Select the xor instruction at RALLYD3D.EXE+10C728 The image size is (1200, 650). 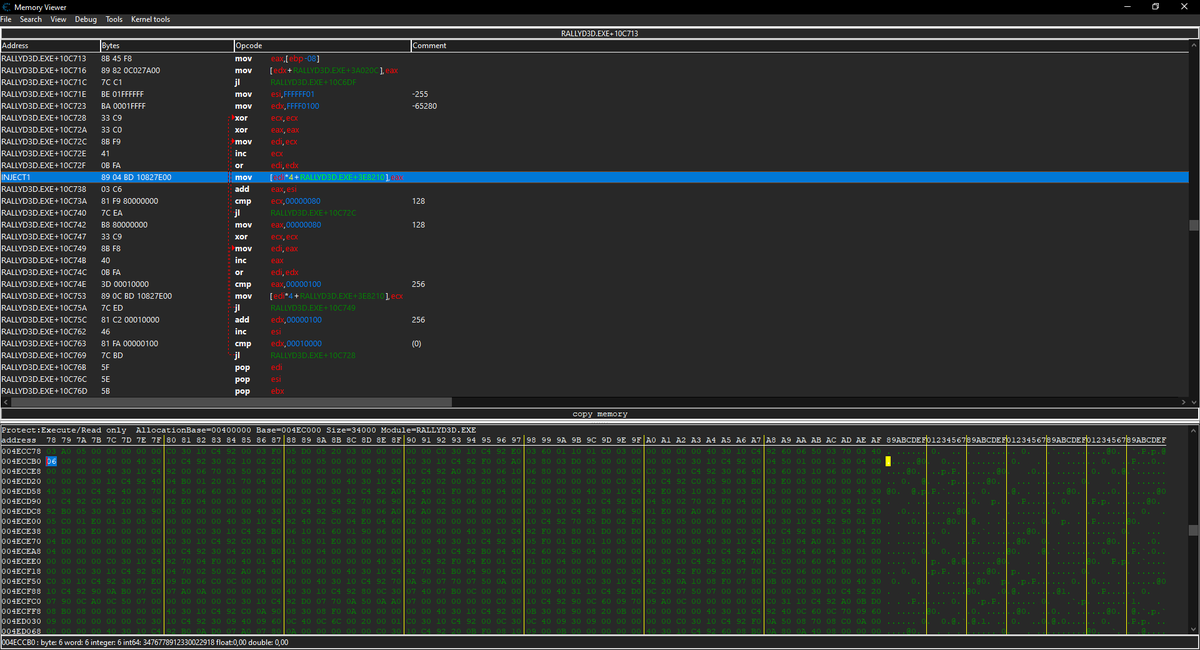[x=594, y=118]
